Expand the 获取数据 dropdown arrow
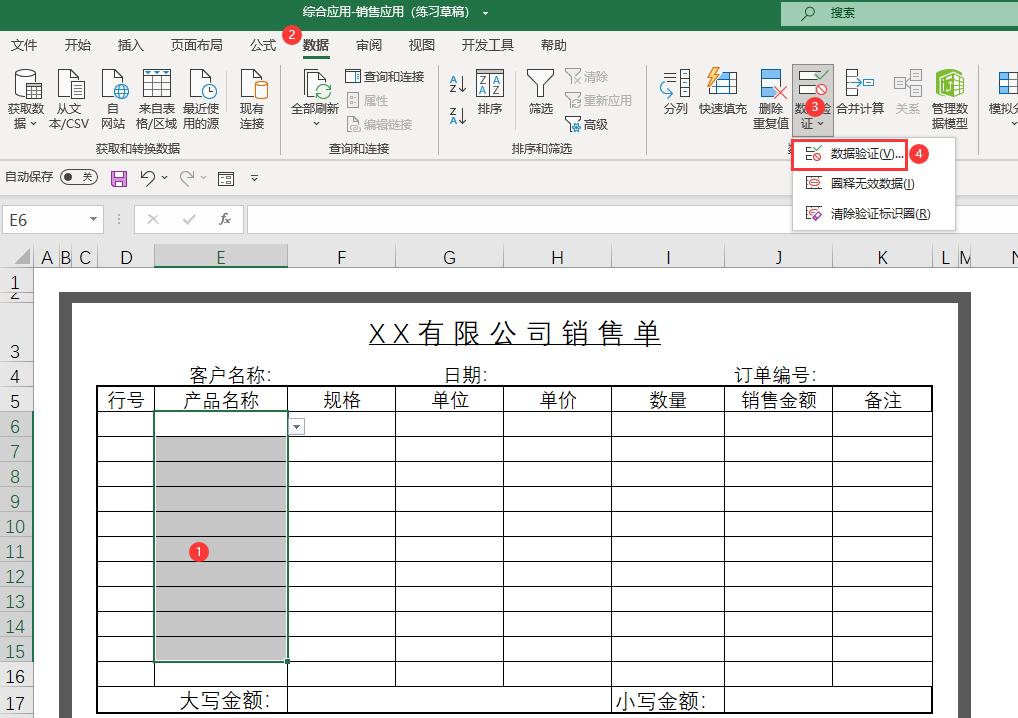1018x718 pixels. [34, 123]
